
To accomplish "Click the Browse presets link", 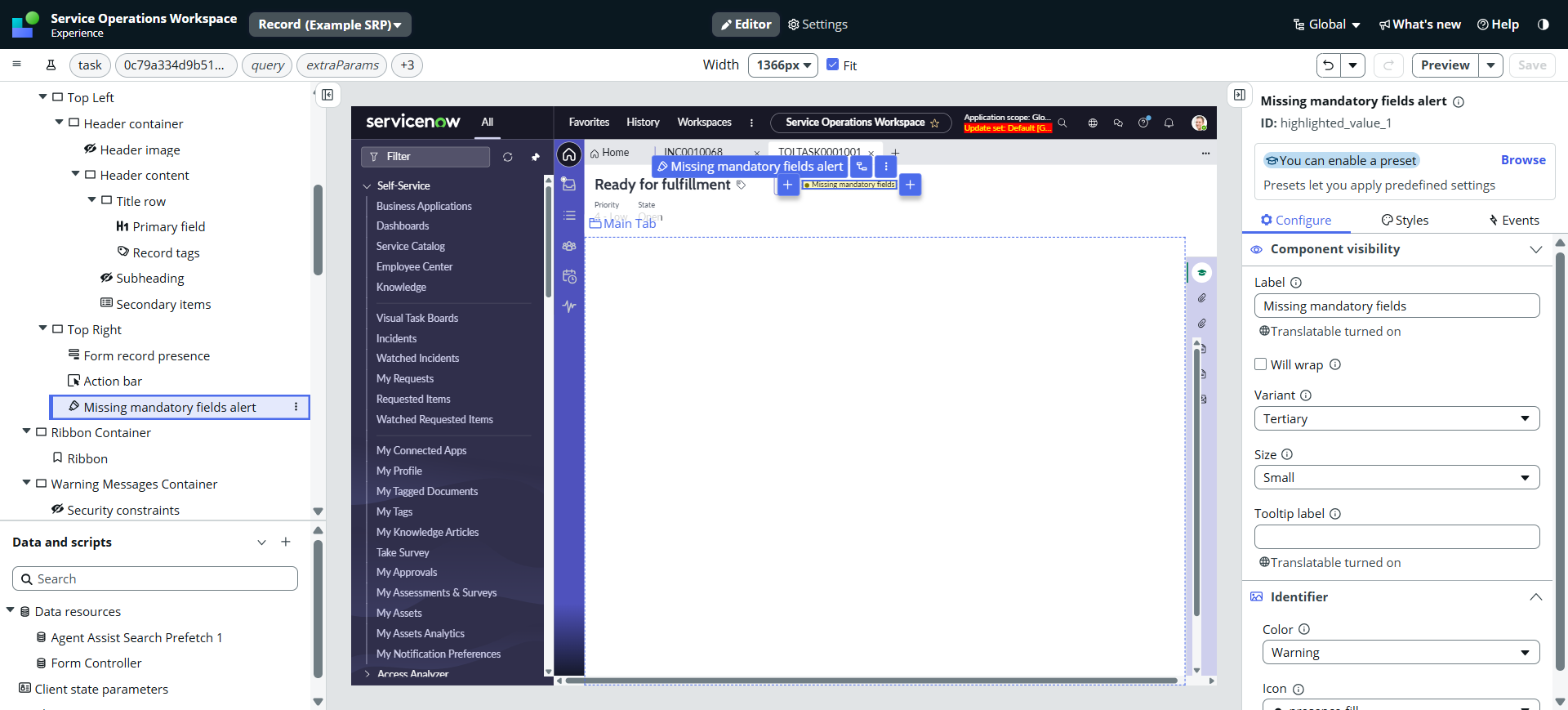I will click(1522, 160).
